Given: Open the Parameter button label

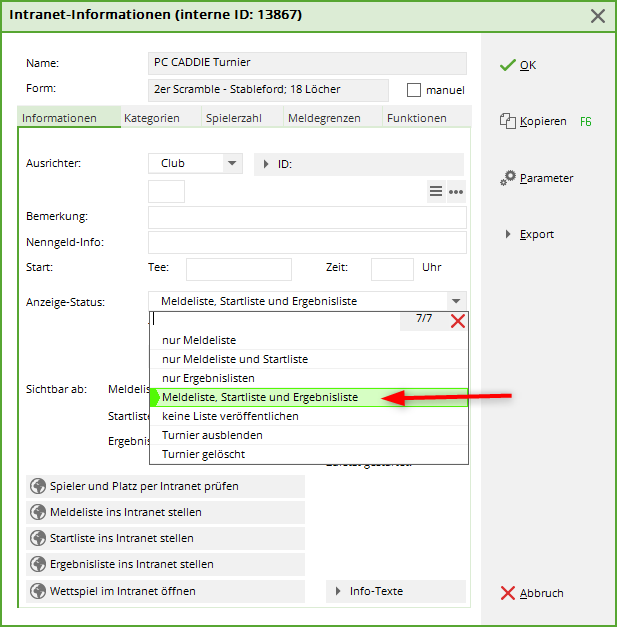Looking at the screenshot, I should click(546, 178).
